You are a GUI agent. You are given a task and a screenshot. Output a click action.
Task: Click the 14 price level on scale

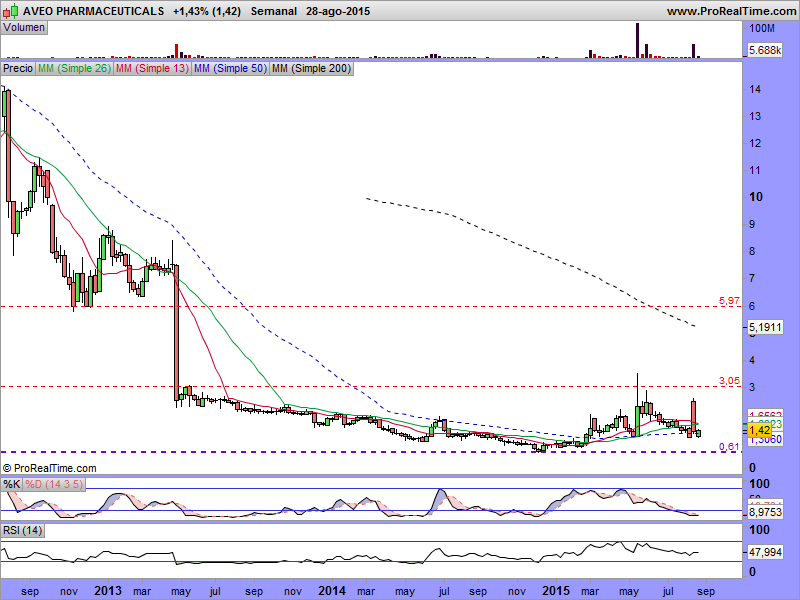click(x=755, y=89)
